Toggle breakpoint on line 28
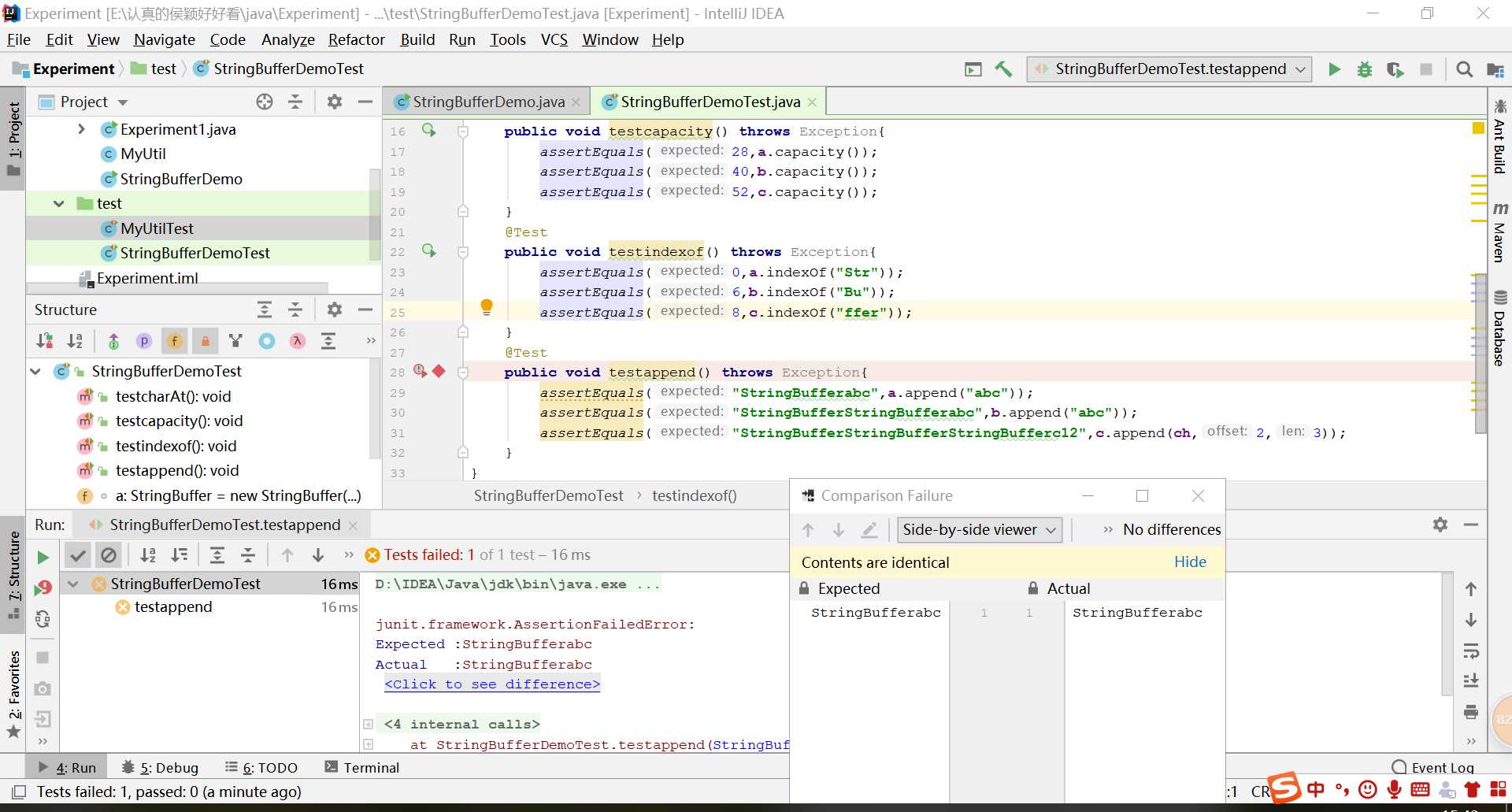 click(439, 372)
